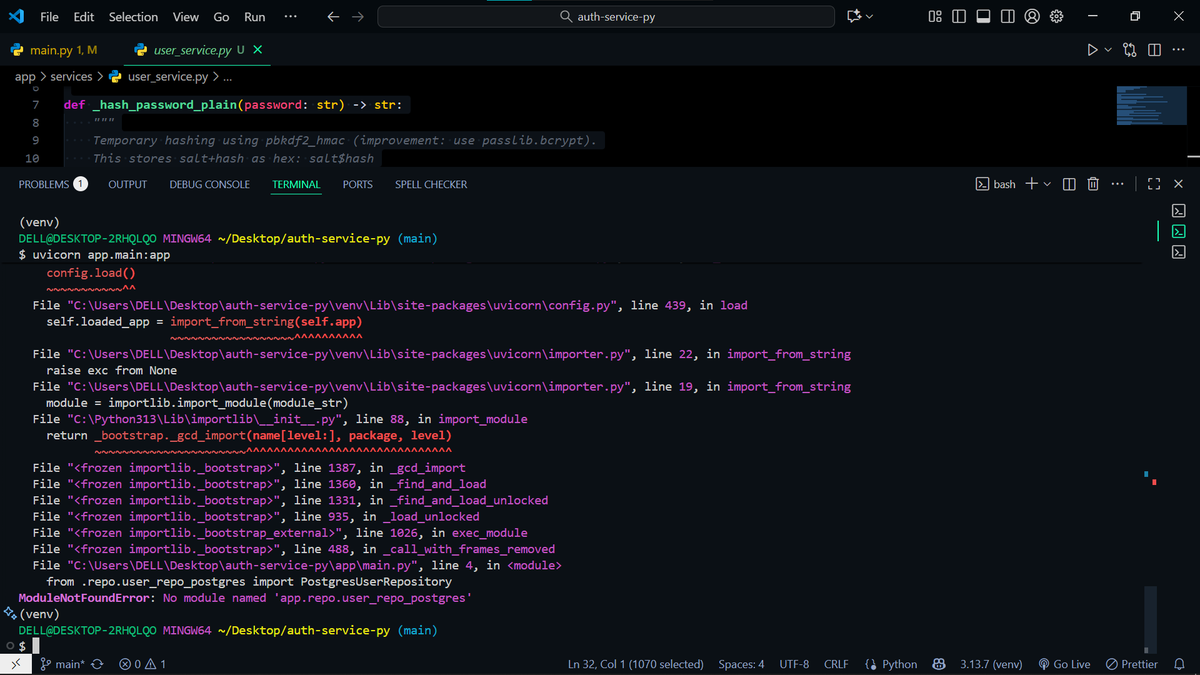Close the terminal panel
Viewport: 1200px width, 675px height.
click(1178, 184)
